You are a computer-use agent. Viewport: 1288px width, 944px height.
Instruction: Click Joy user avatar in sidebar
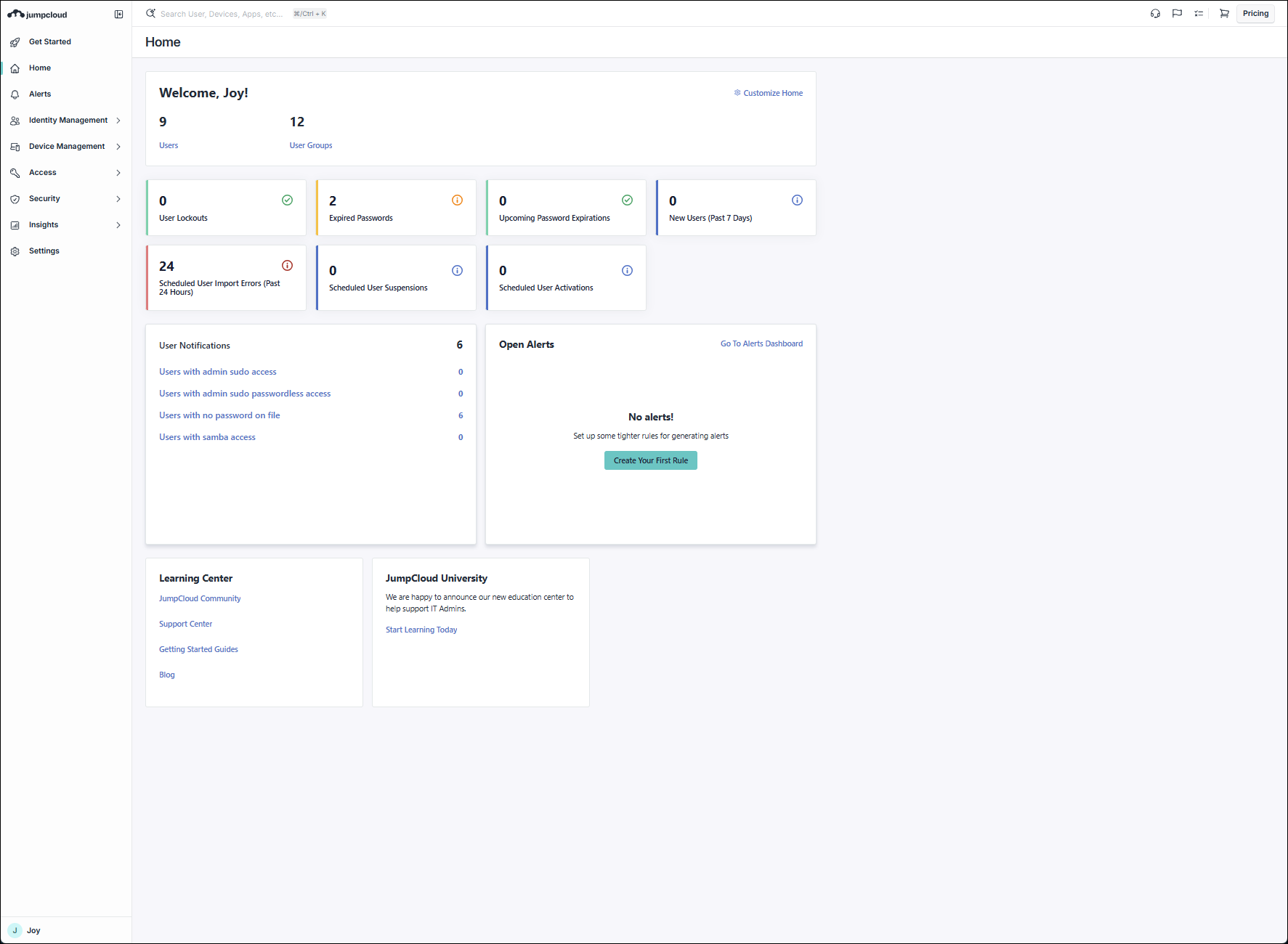pyautogui.click(x=15, y=930)
